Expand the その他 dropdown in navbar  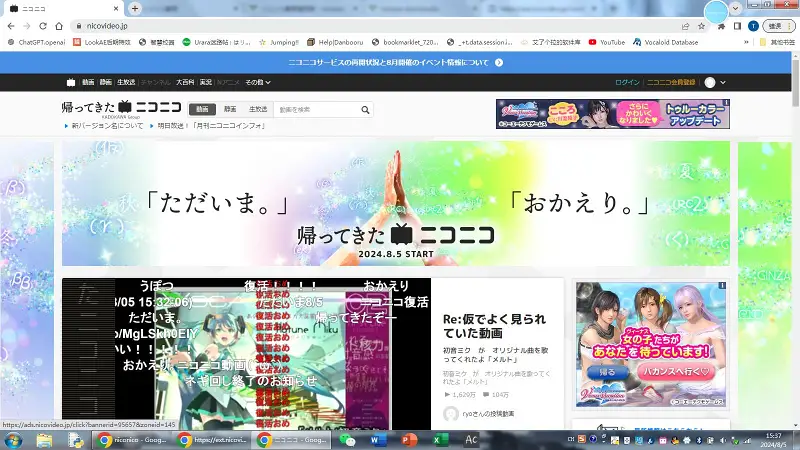pyautogui.click(x=258, y=82)
